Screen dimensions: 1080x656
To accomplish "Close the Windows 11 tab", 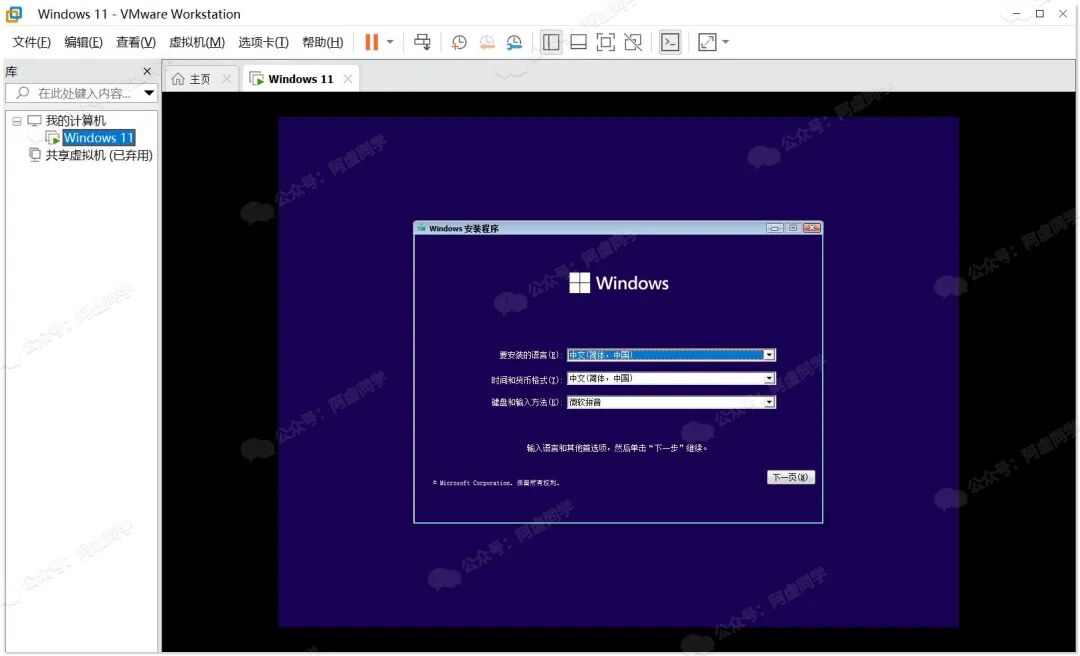I will point(348,79).
